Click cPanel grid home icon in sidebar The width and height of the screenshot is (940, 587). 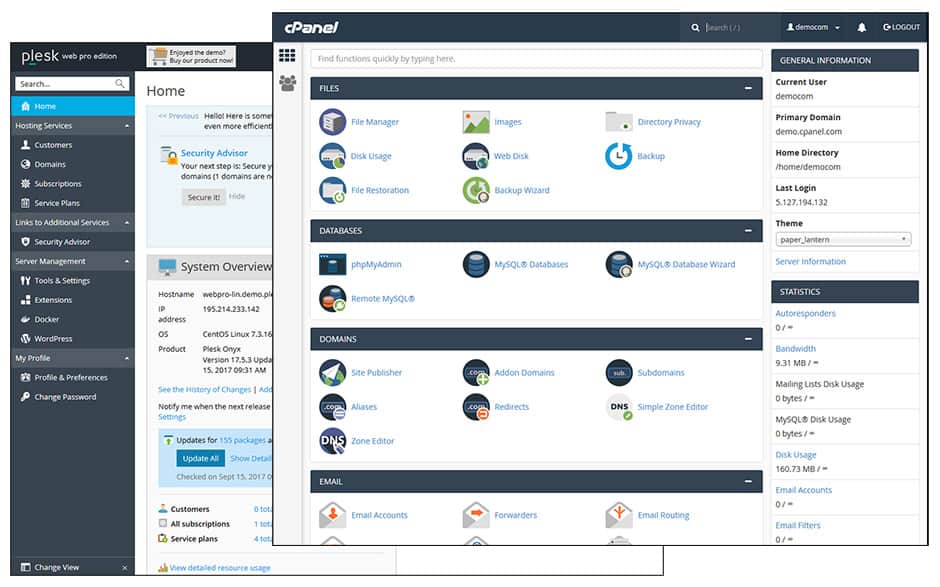click(x=287, y=56)
